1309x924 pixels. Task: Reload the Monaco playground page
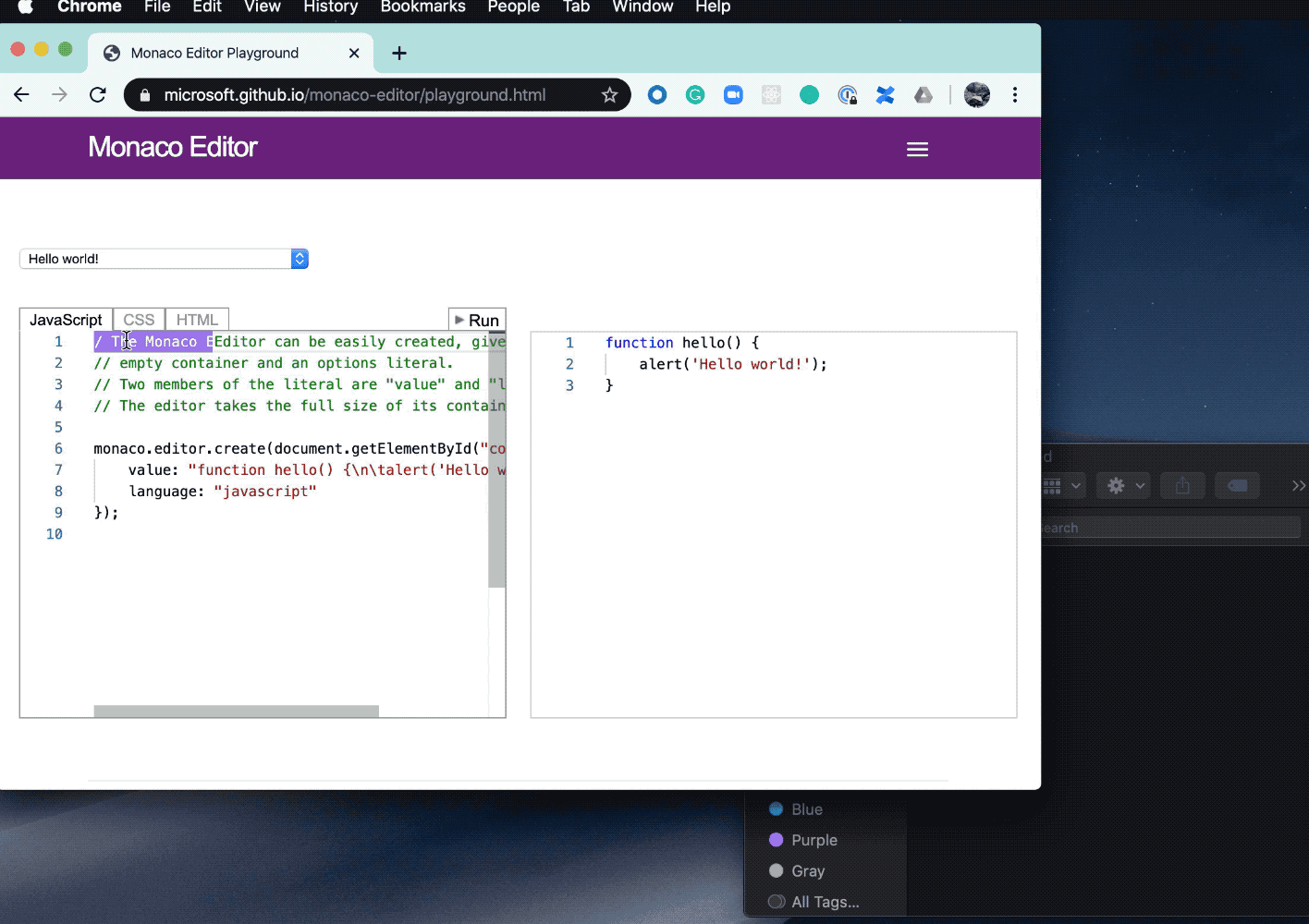97,94
